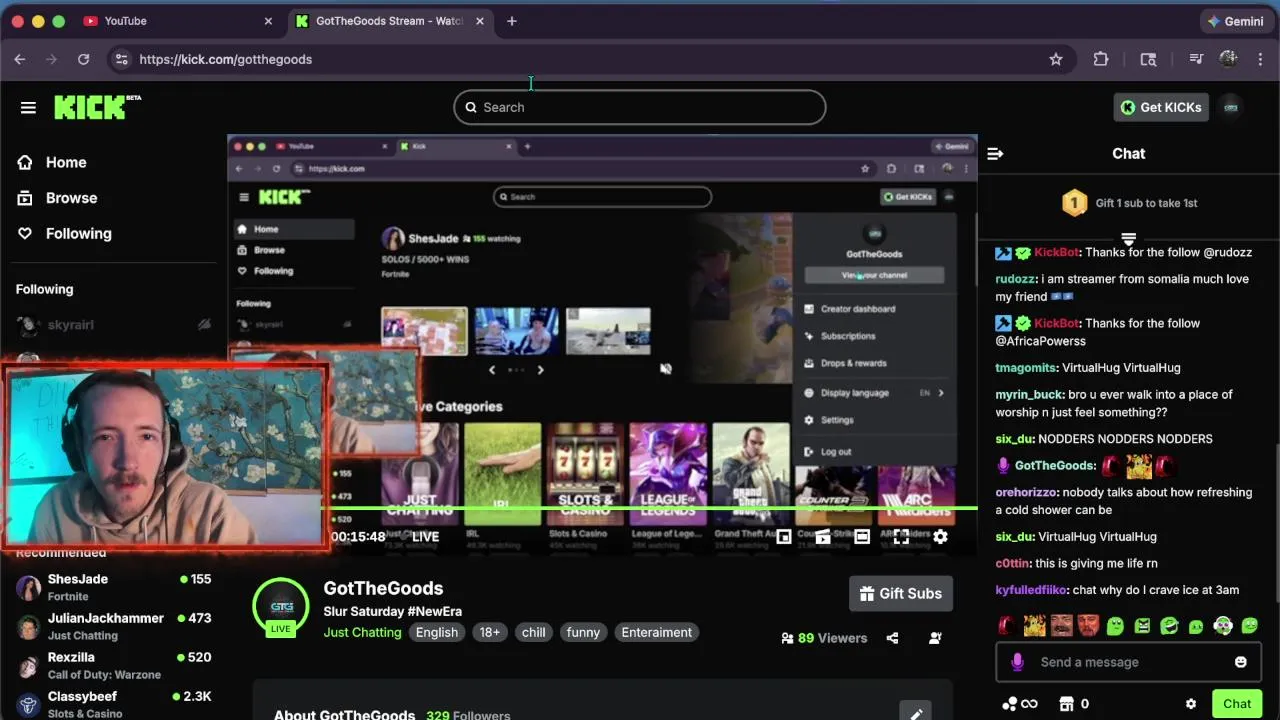Click the clip icon in player controls
The width and height of the screenshot is (1280, 720).
(x=823, y=537)
